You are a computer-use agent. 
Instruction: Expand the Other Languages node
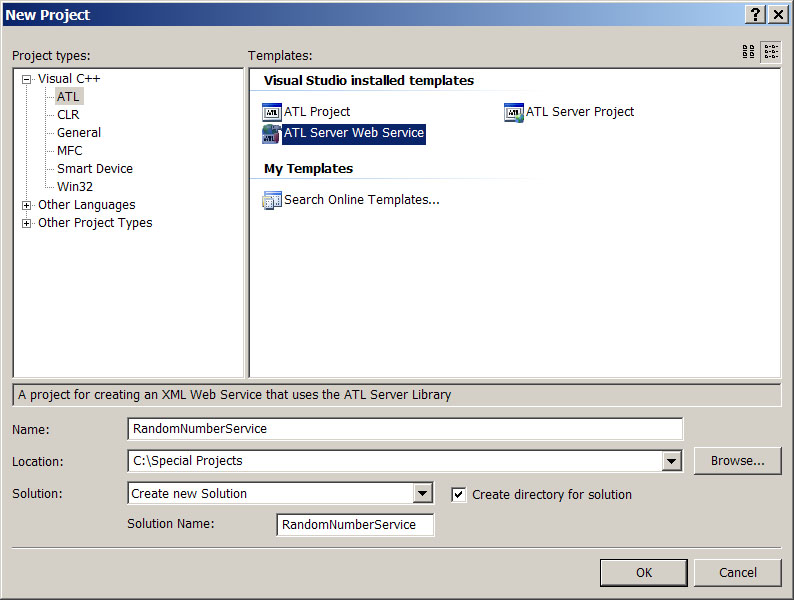coord(26,205)
